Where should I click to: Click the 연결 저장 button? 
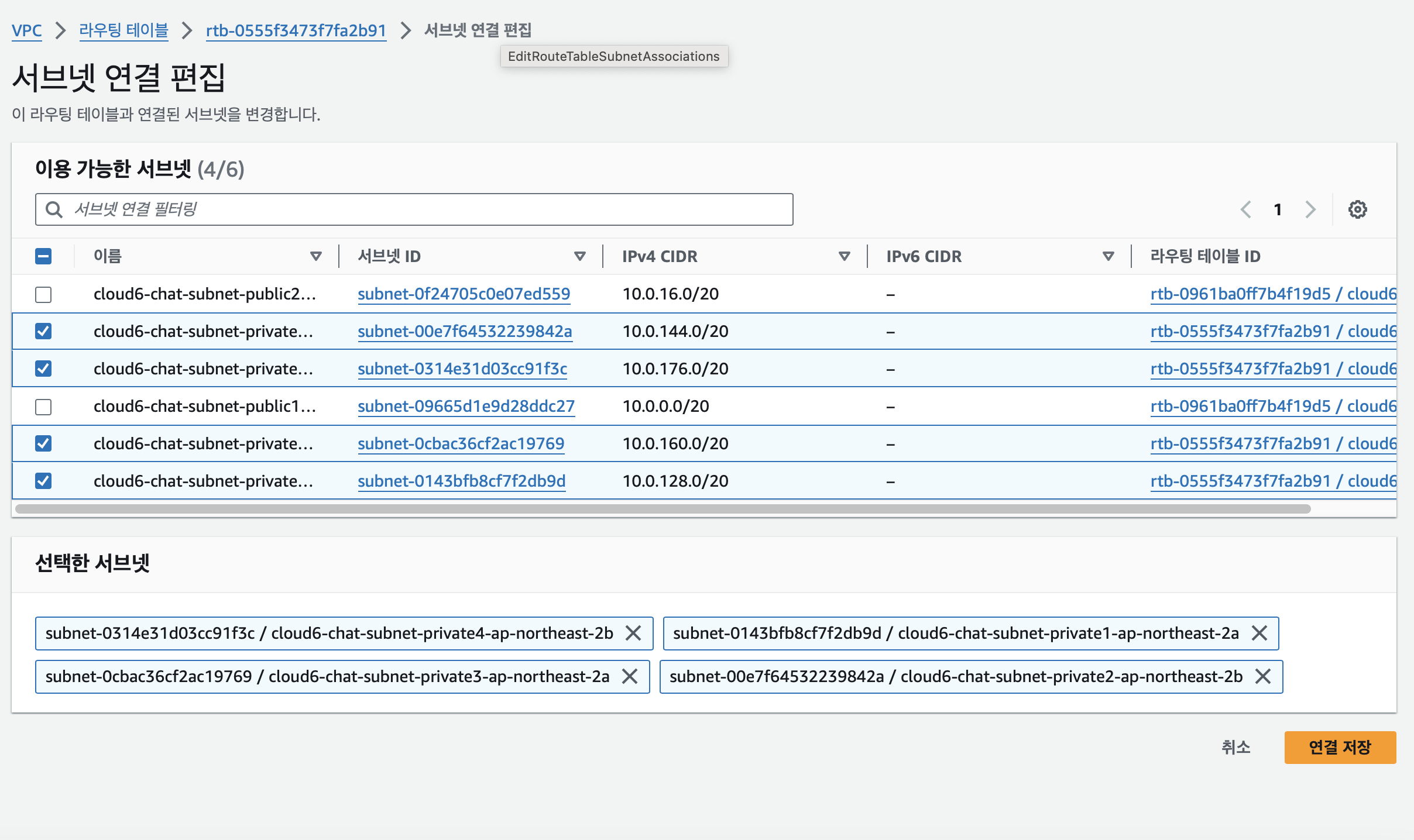[1340, 747]
